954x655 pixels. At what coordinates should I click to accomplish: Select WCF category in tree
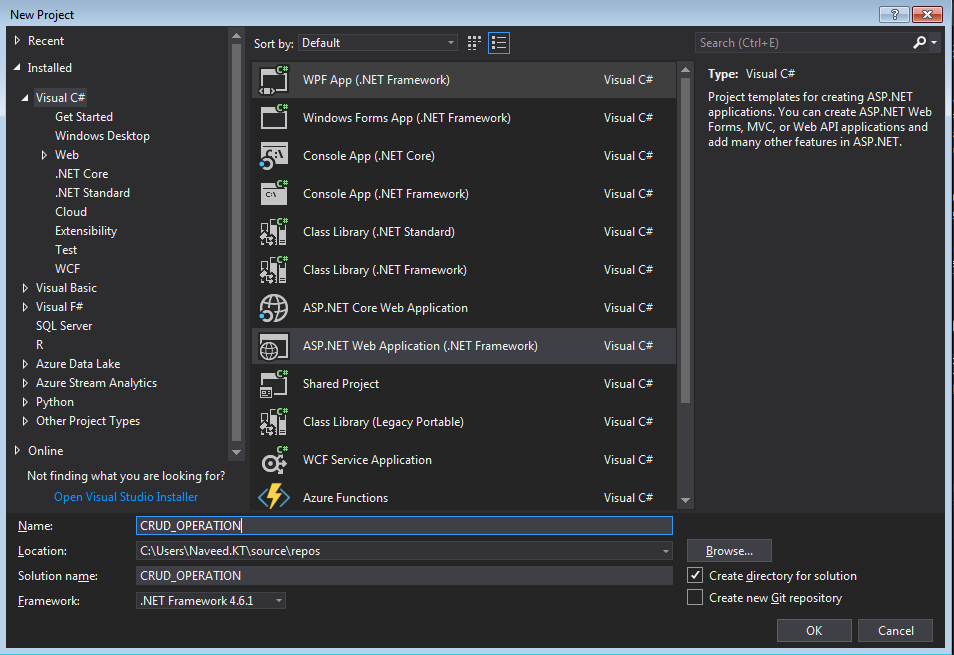[67, 269]
